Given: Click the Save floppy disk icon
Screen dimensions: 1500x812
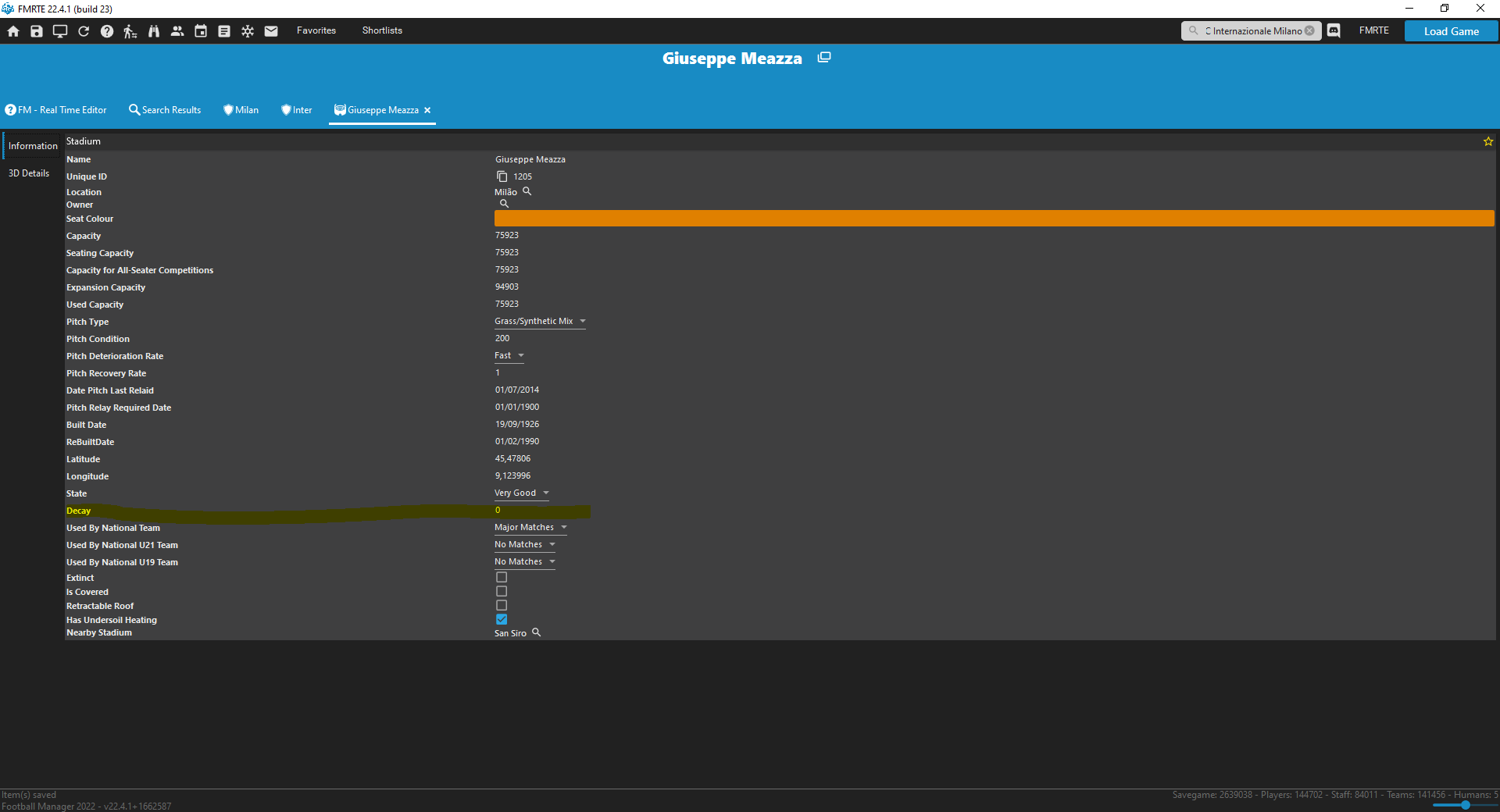Looking at the screenshot, I should [37, 31].
